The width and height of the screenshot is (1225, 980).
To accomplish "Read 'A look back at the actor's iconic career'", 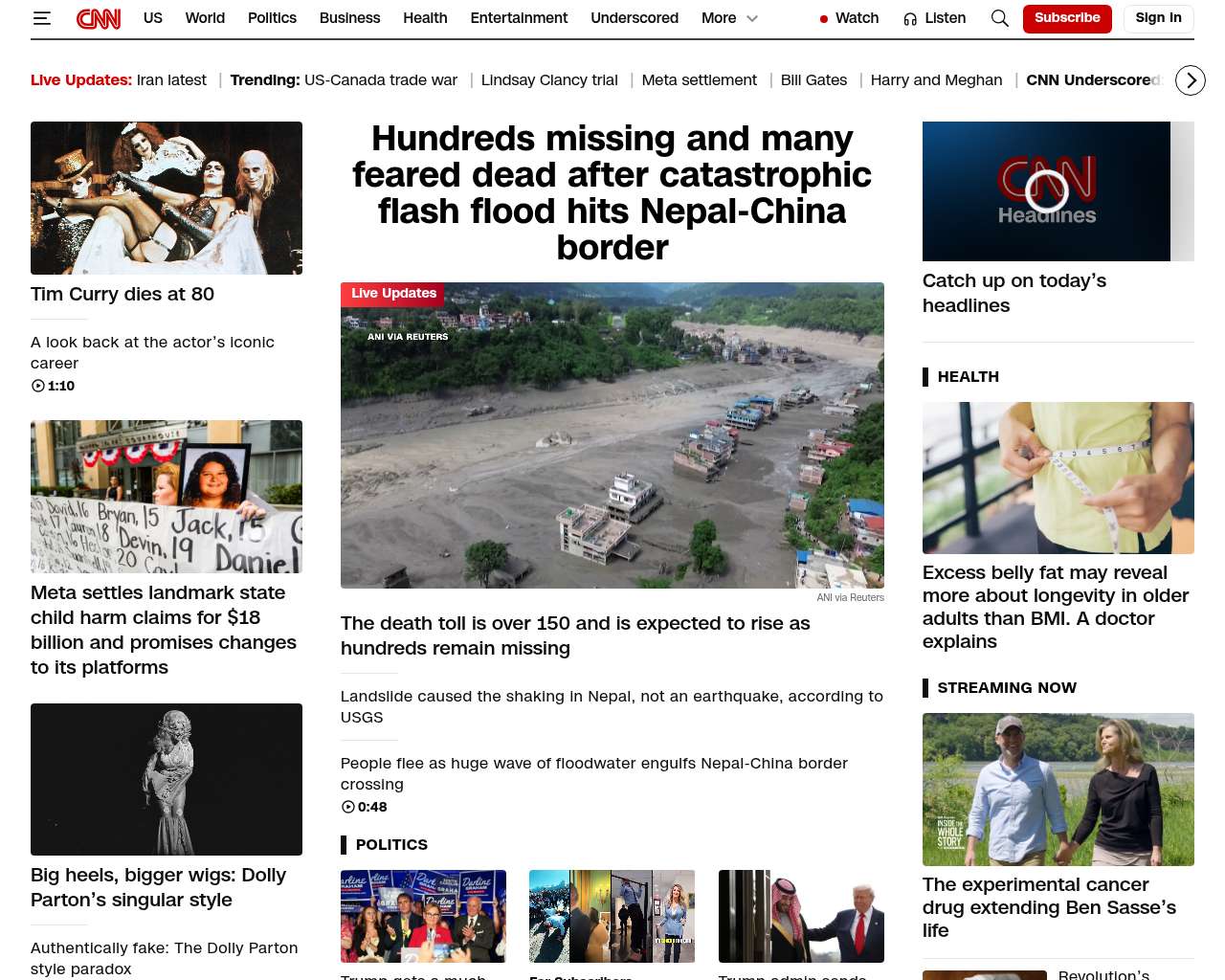I will coord(152,352).
